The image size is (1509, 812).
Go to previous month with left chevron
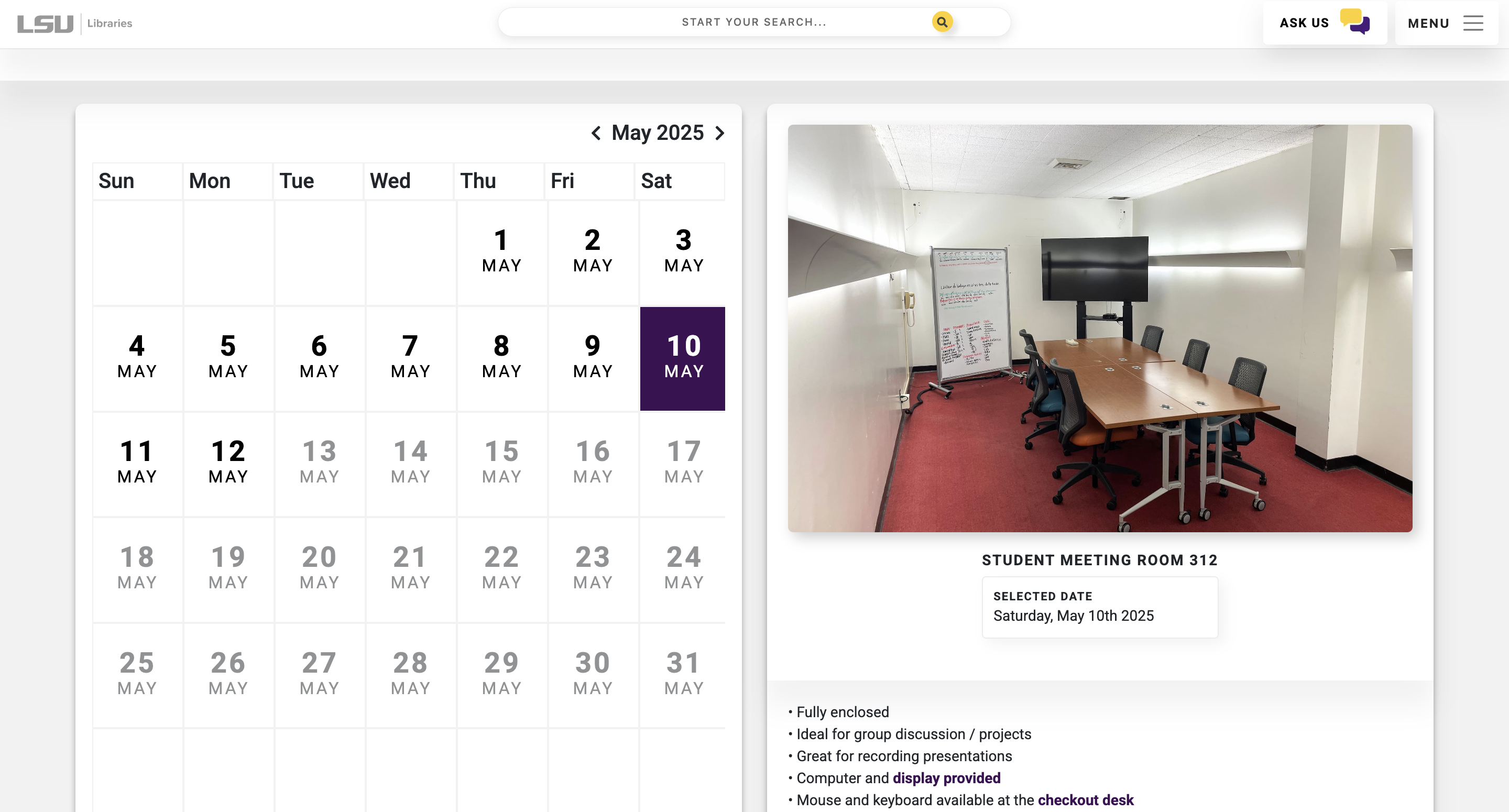[596, 133]
